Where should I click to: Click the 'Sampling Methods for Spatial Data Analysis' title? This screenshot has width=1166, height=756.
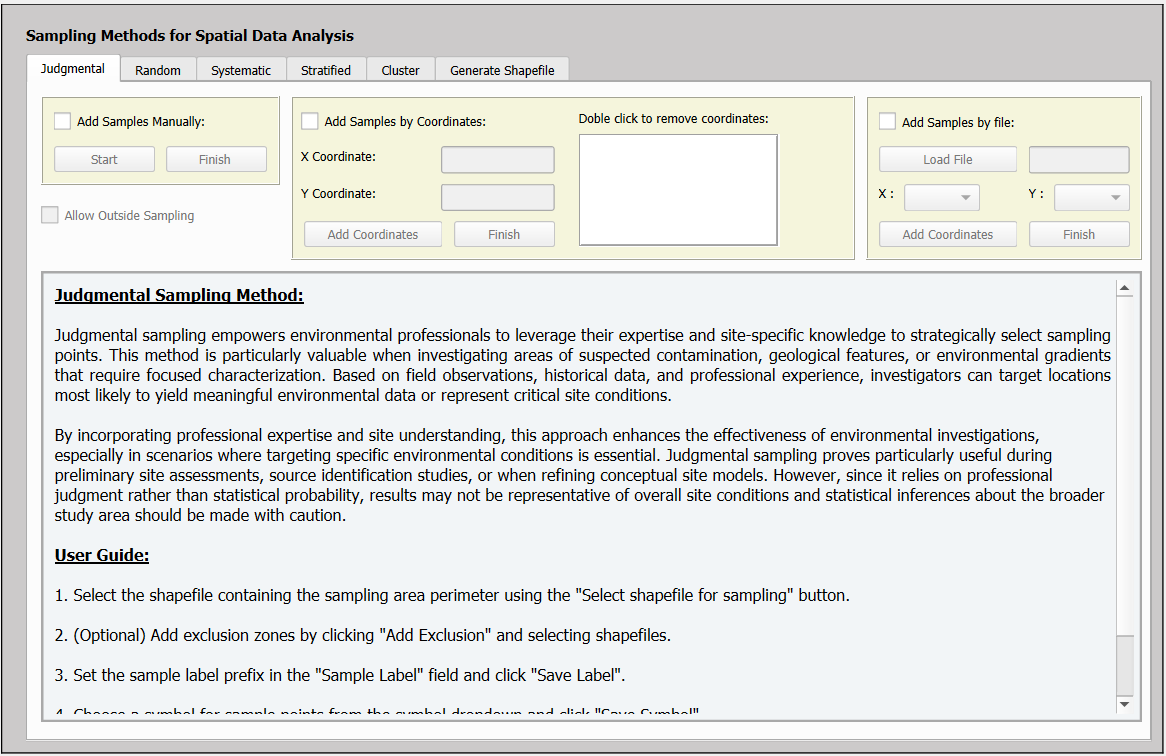[190, 36]
